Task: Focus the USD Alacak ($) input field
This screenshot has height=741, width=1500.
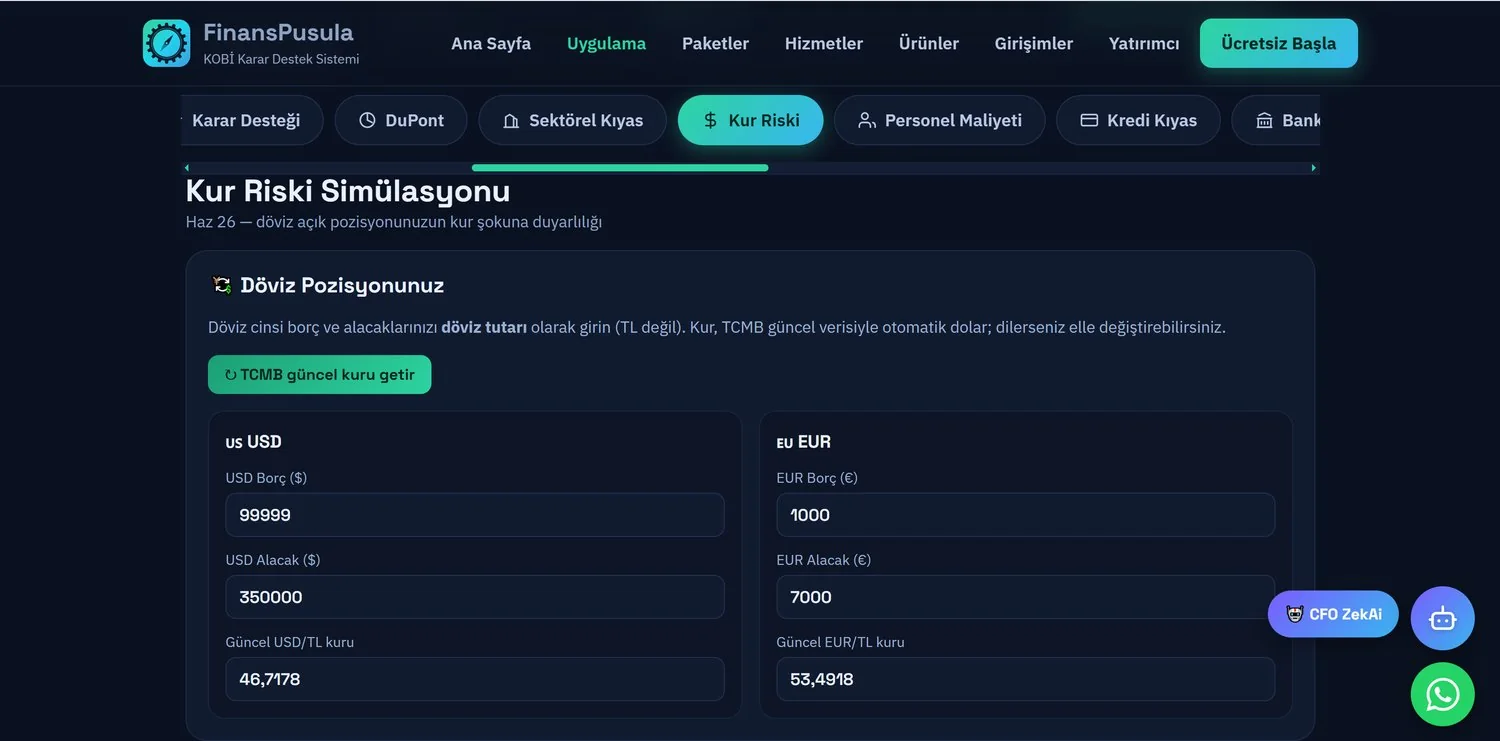Action: tap(475, 597)
